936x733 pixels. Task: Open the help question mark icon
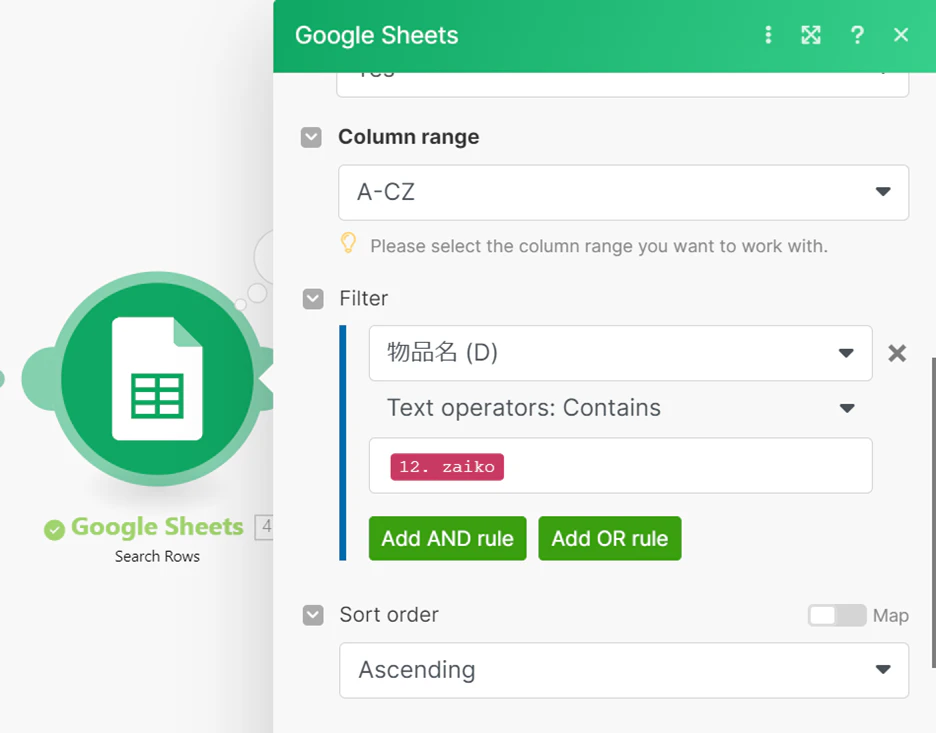[857, 35]
